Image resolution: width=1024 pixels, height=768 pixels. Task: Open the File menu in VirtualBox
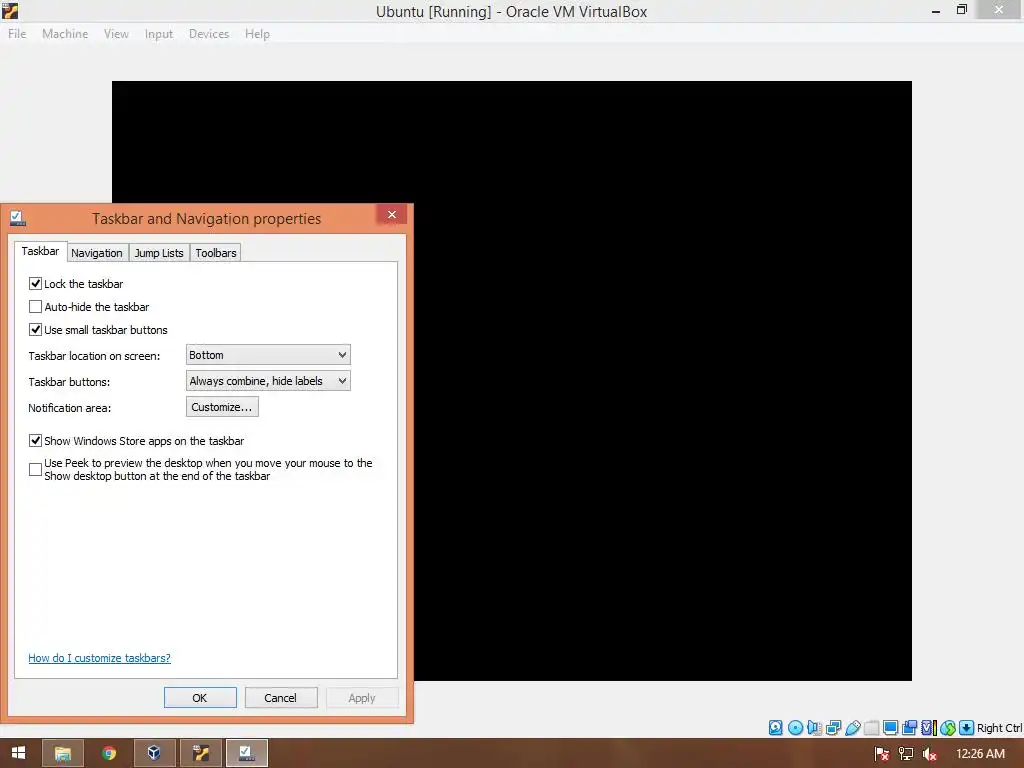[x=17, y=33]
